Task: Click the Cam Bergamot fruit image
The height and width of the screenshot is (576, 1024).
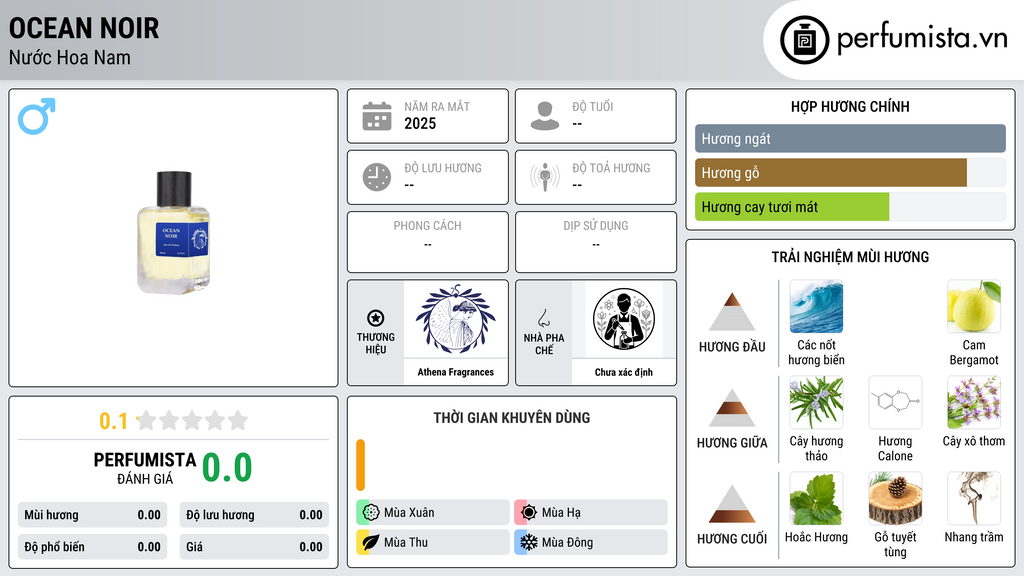Action: point(974,307)
